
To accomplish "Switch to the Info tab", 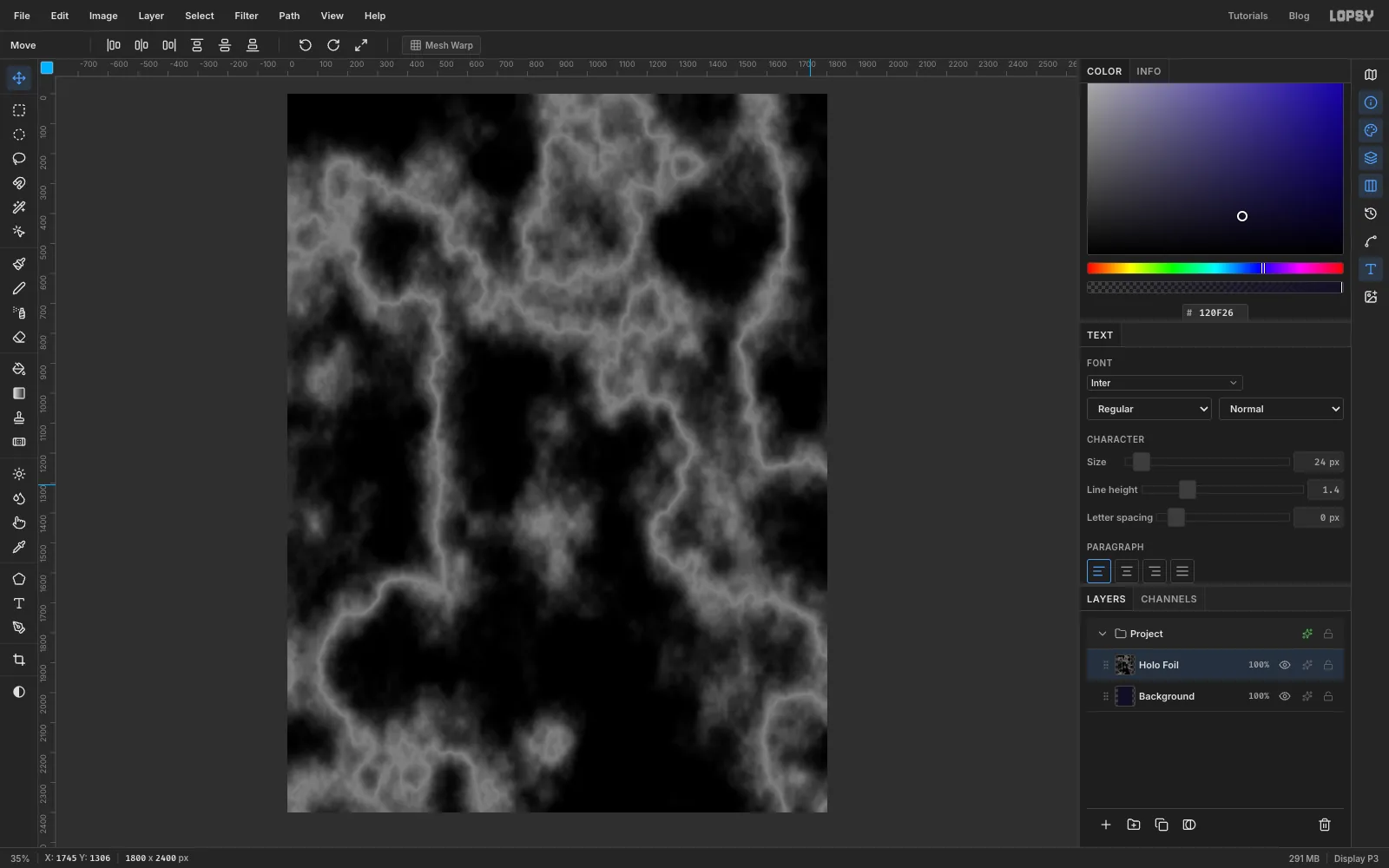I will [x=1149, y=71].
